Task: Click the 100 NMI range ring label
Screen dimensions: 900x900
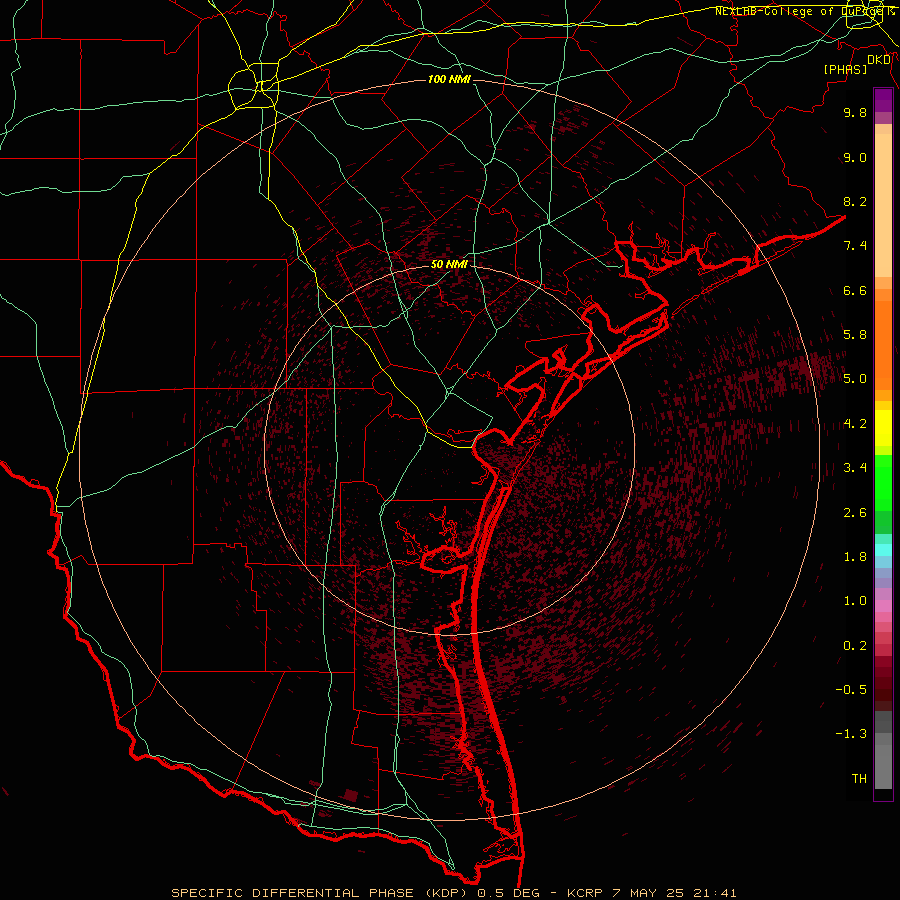Action: 449,79
